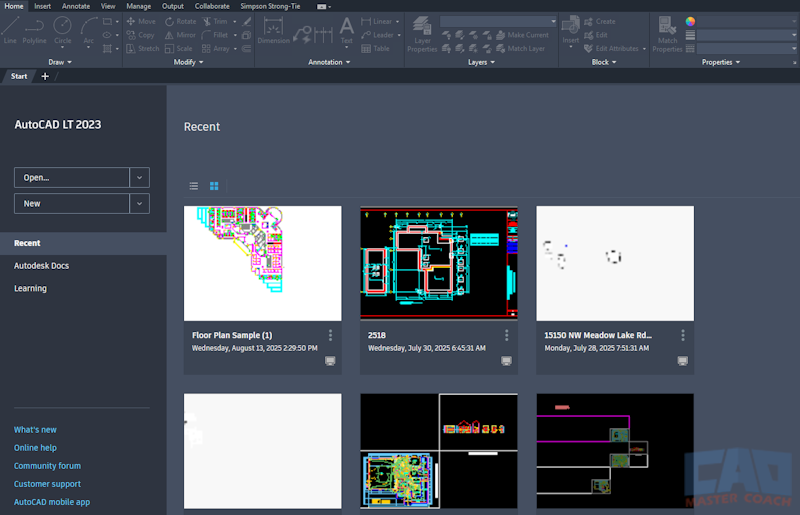Expand the Modify panel

pyautogui.click(x=188, y=62)
